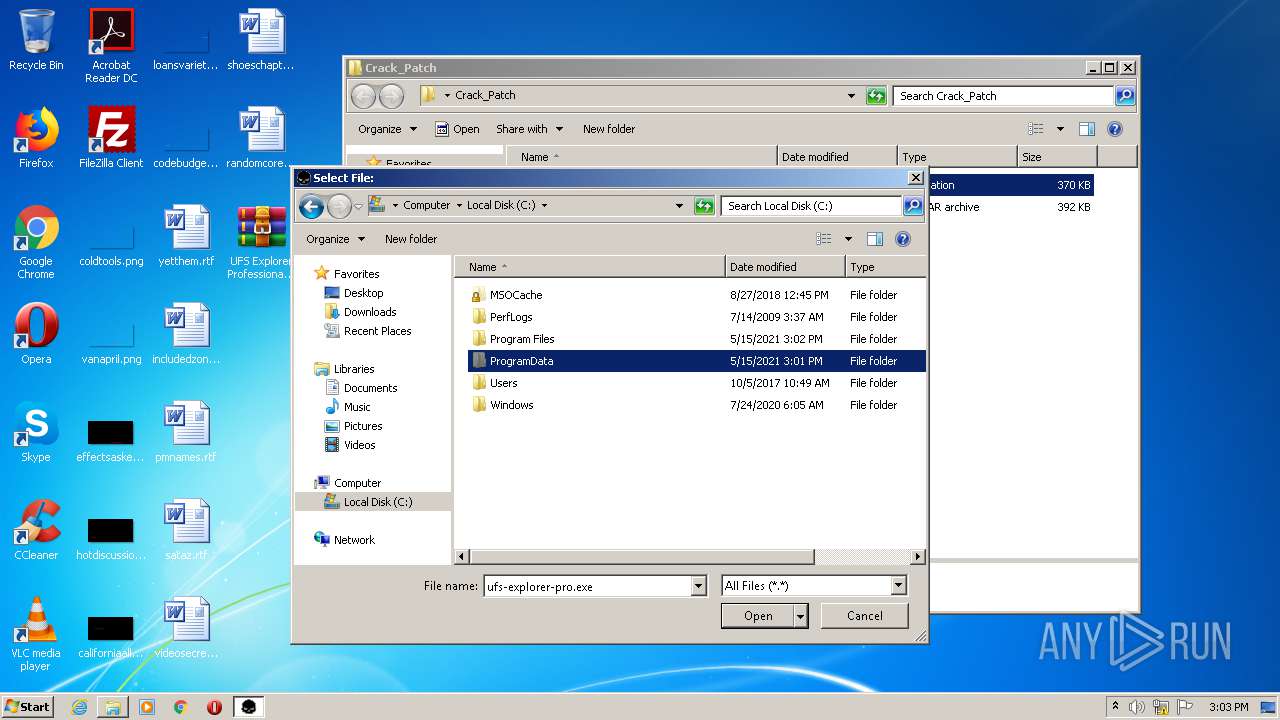Click the Back arrow in Select File dialog
The height and width of the screenshot is (720, 1280).
[311, 206]
